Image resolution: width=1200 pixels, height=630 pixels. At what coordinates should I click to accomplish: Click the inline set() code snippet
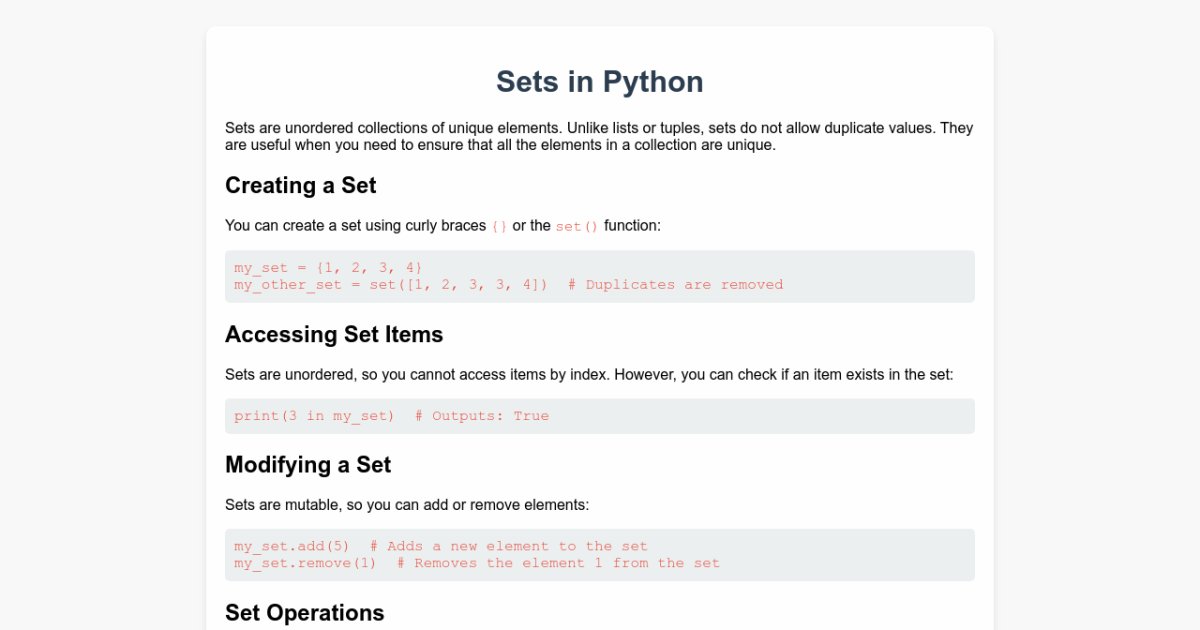pos(577,227)
